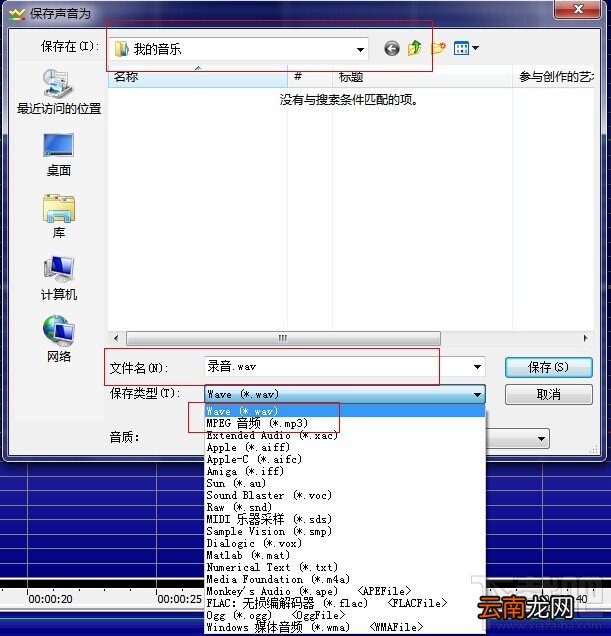Sort by 标题 column header

[422, 77]
